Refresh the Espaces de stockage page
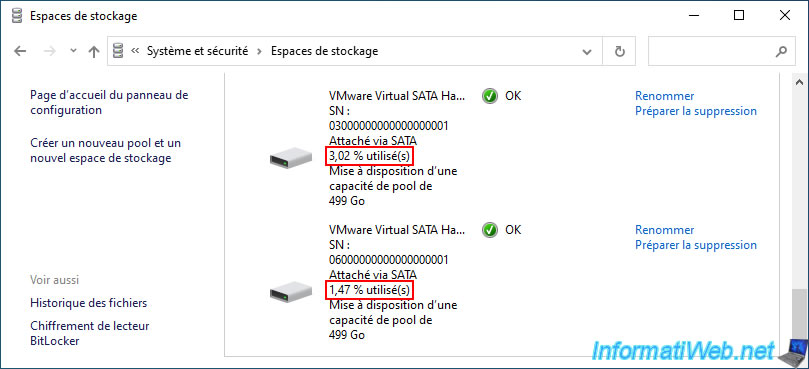Viewport: 809px width, 369px height. [x=620, y=51]
